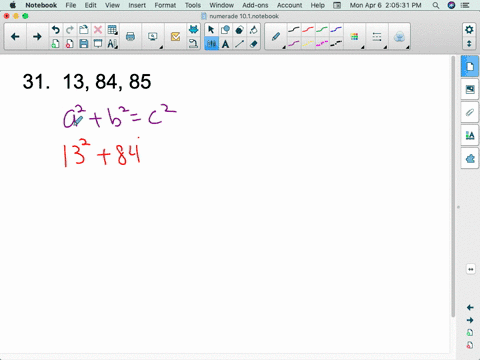Open a notebook file with the Open icon

pyautogui.click(x=84, y=30)
